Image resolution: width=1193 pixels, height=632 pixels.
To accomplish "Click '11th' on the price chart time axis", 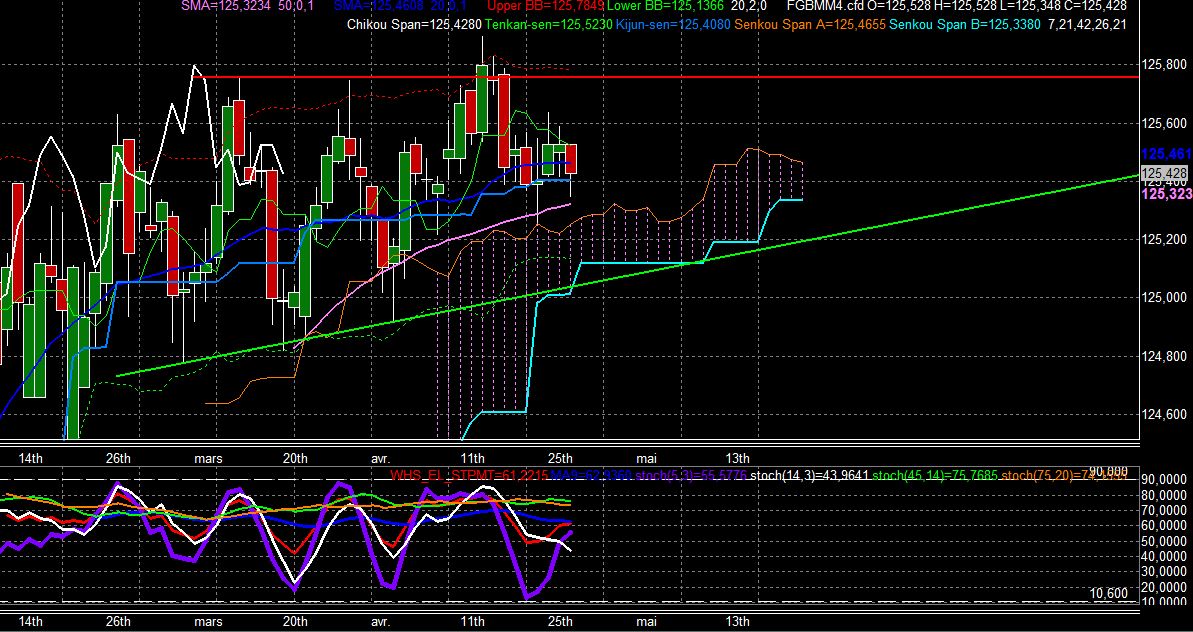I will coord(473,458).
